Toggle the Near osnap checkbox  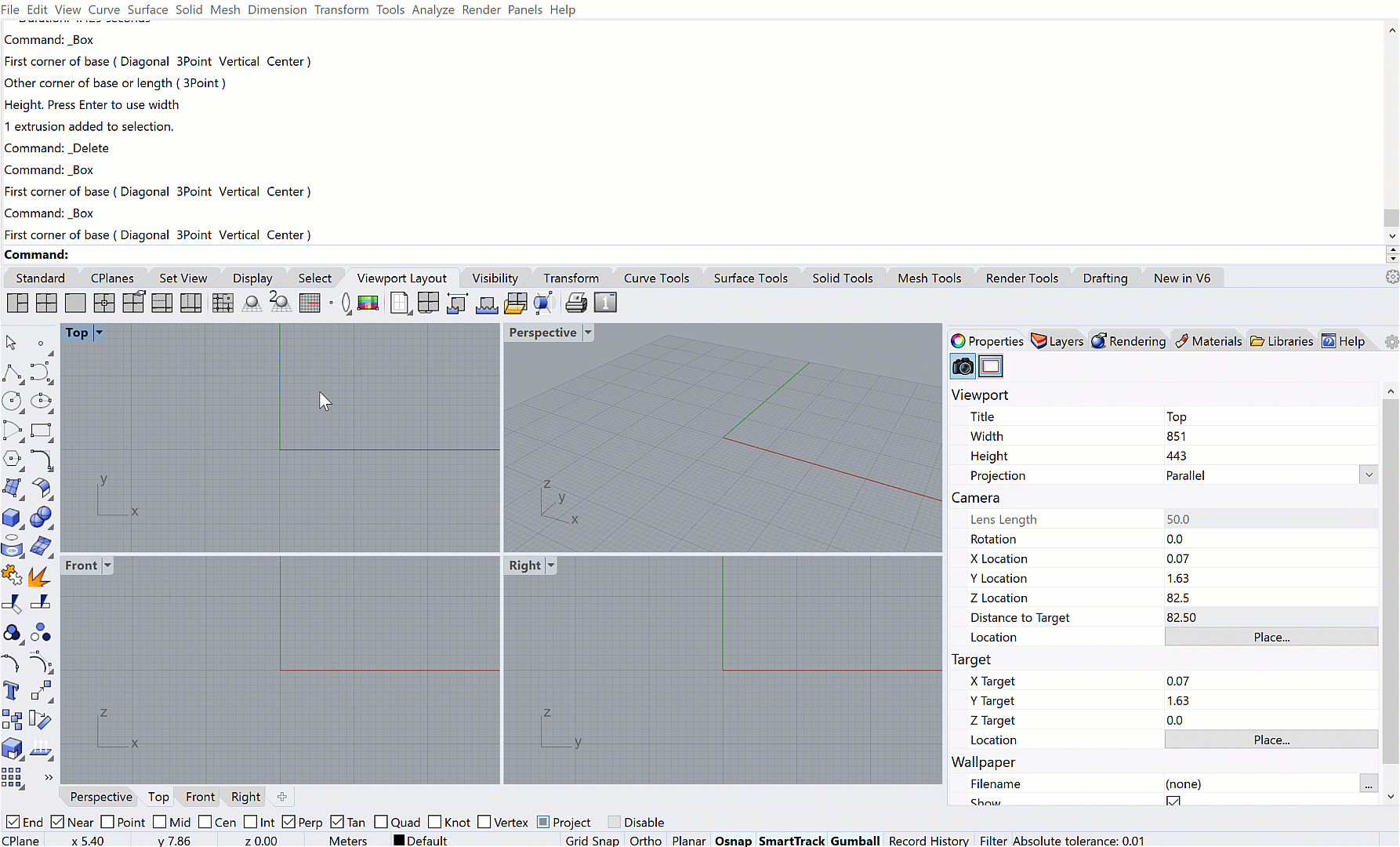(x=57, y=822)
